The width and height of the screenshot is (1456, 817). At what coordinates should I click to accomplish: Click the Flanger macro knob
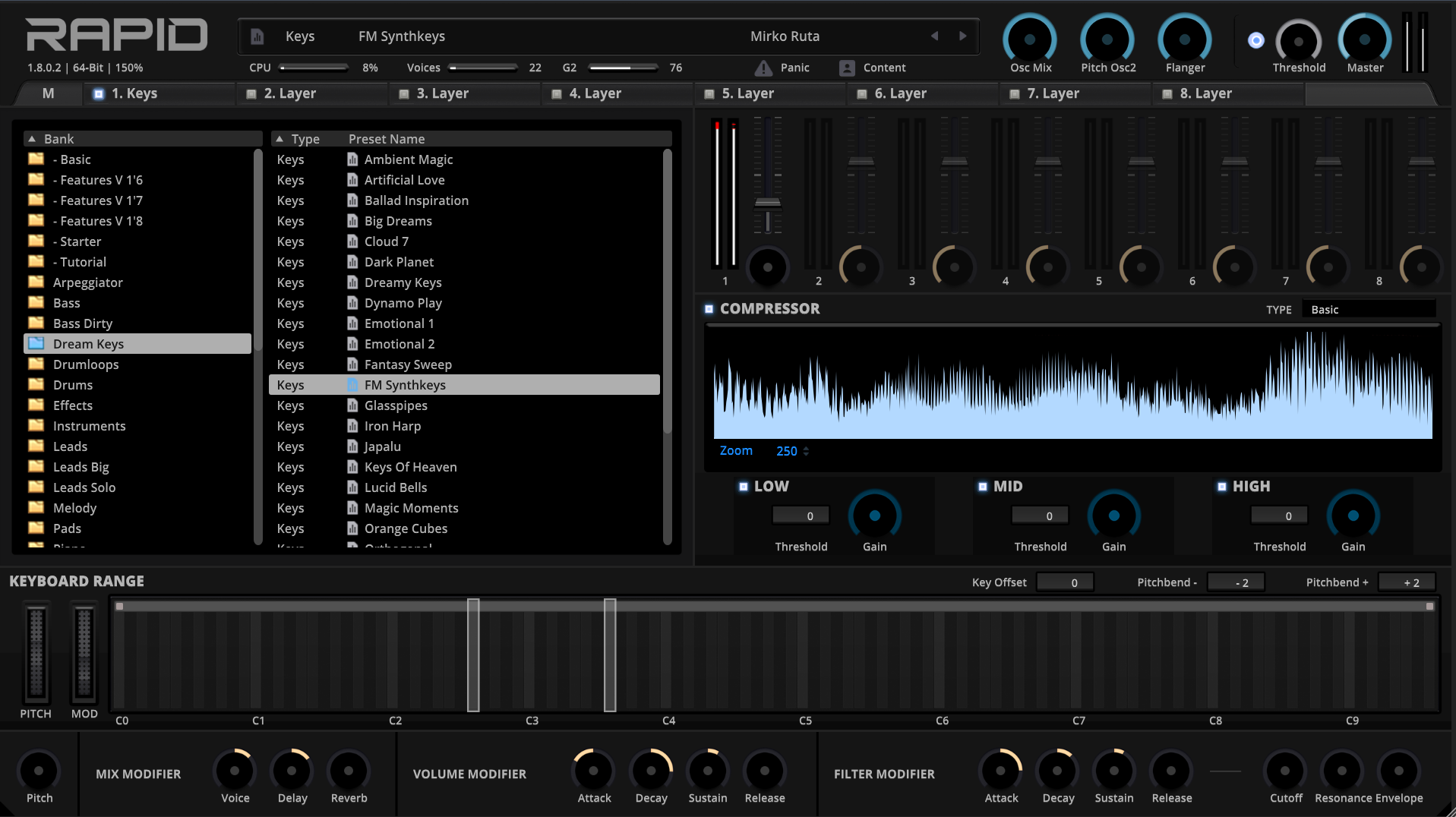pos(1185,39)
